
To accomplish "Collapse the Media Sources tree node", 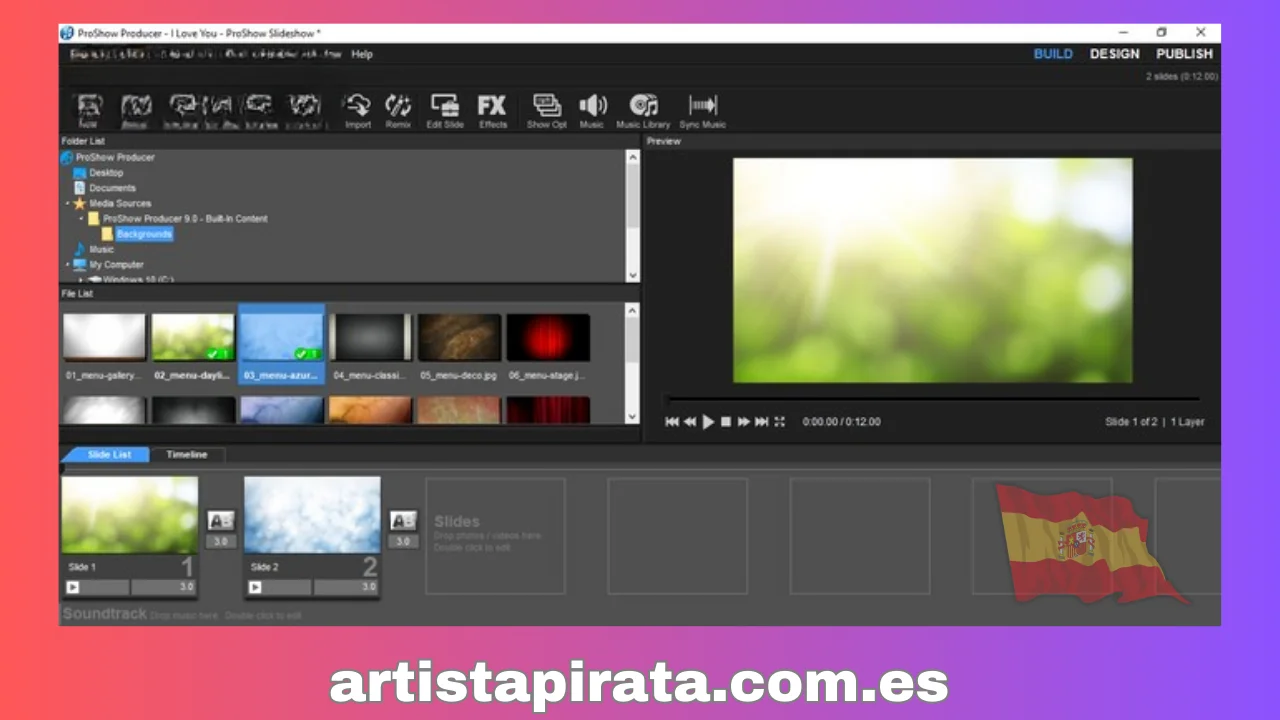I will (x=68, y=203).
